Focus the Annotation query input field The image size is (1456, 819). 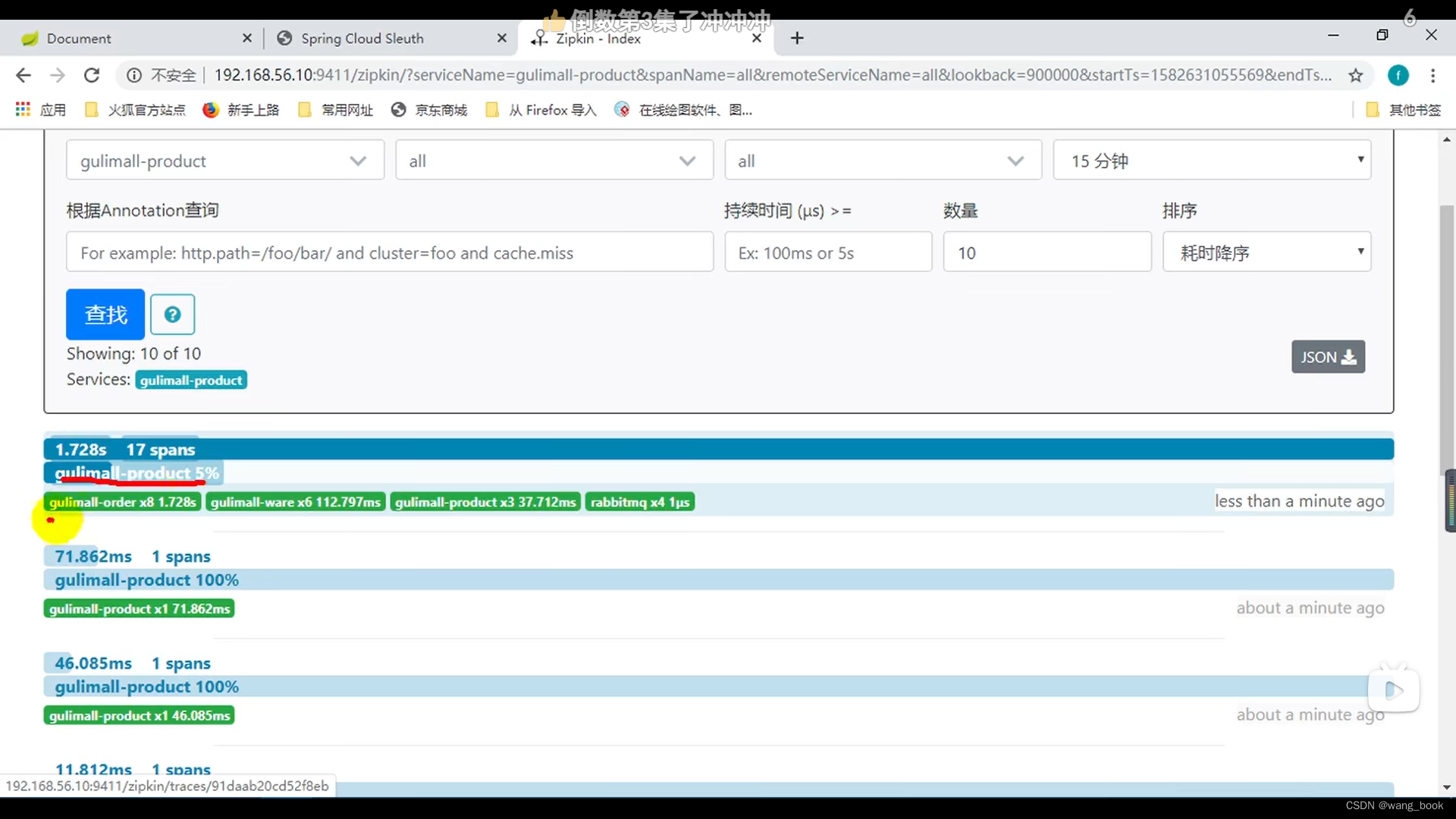(x=390, y=252)
